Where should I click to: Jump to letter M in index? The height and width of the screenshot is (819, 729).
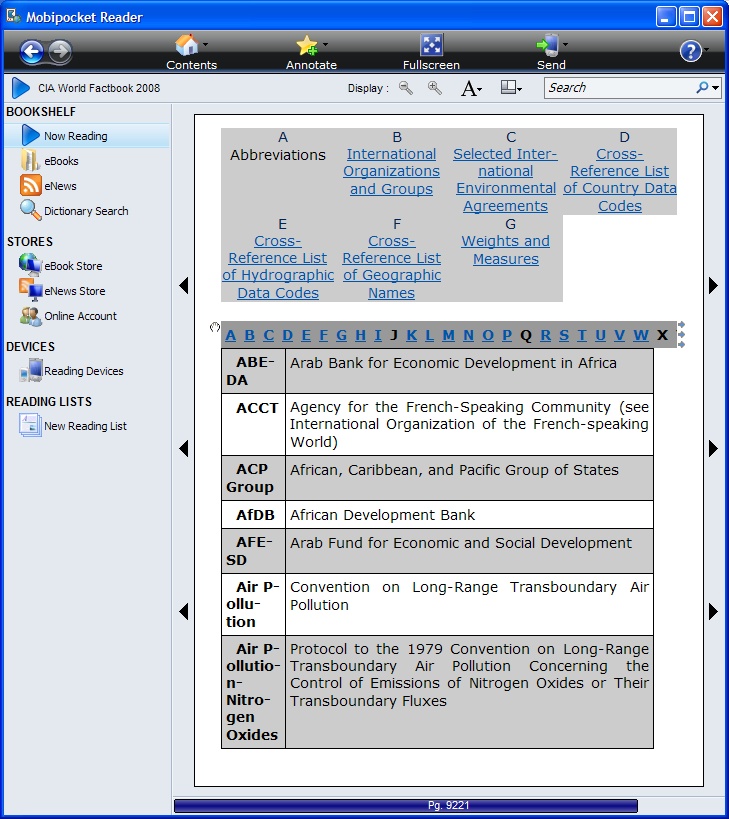(448, 335)
